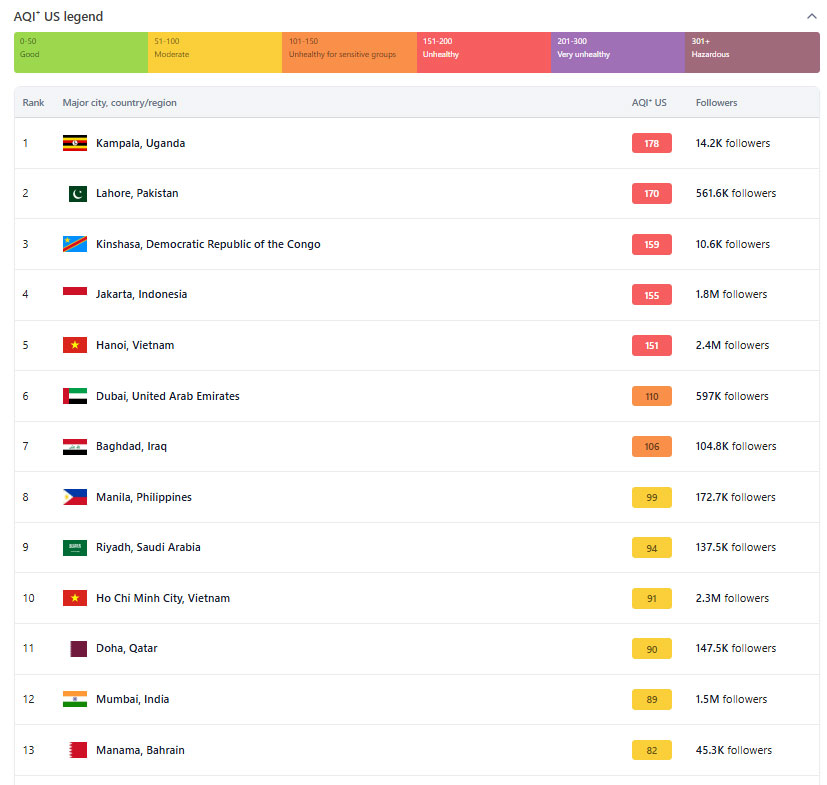Screen dimensions: 827x785
Task: Click the Pakistan flag icon beside Lahore
Action: pyautogui.click(x=77, y=194)
